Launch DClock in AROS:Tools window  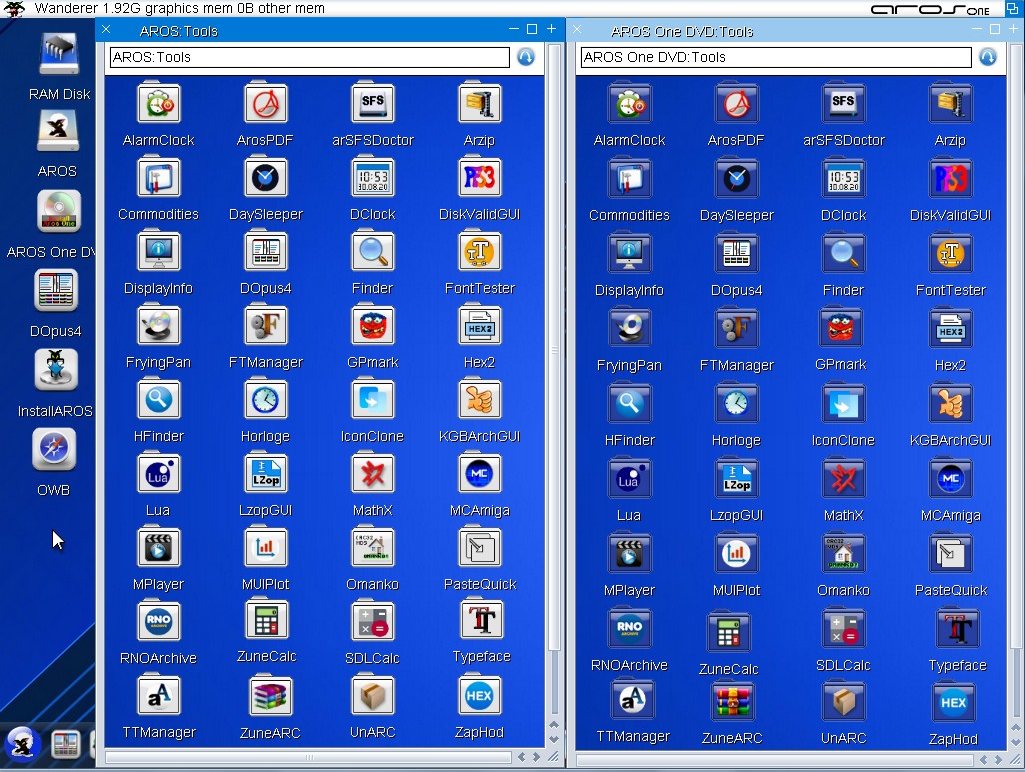373,177
